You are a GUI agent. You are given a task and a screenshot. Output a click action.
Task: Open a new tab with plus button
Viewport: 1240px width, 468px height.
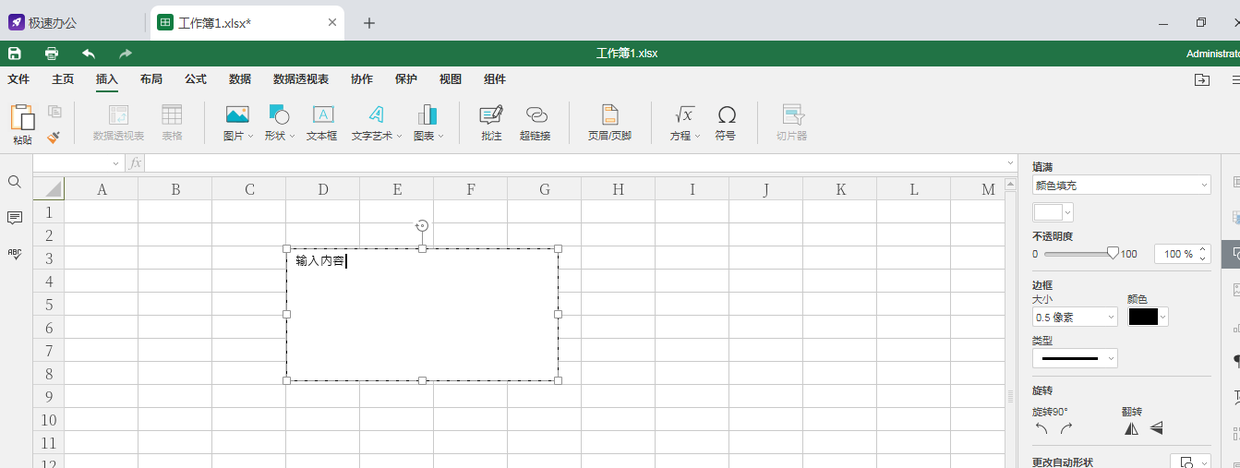tap(369, 23)
